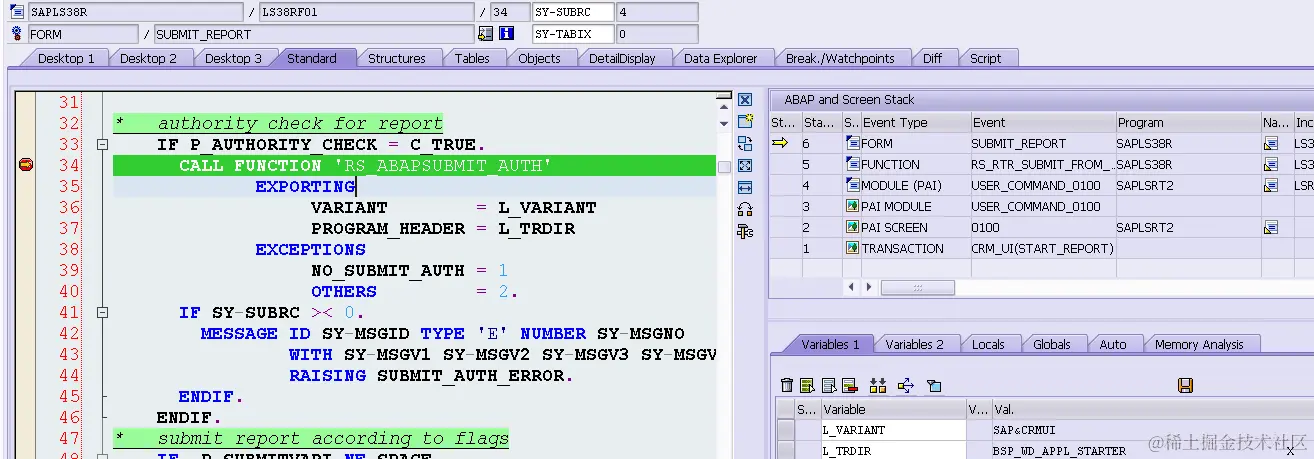Screen dimensions: 1314x459
Task: Switch to the Variables 2 tab
Action: pyautogui.click(x=914, y=344)
